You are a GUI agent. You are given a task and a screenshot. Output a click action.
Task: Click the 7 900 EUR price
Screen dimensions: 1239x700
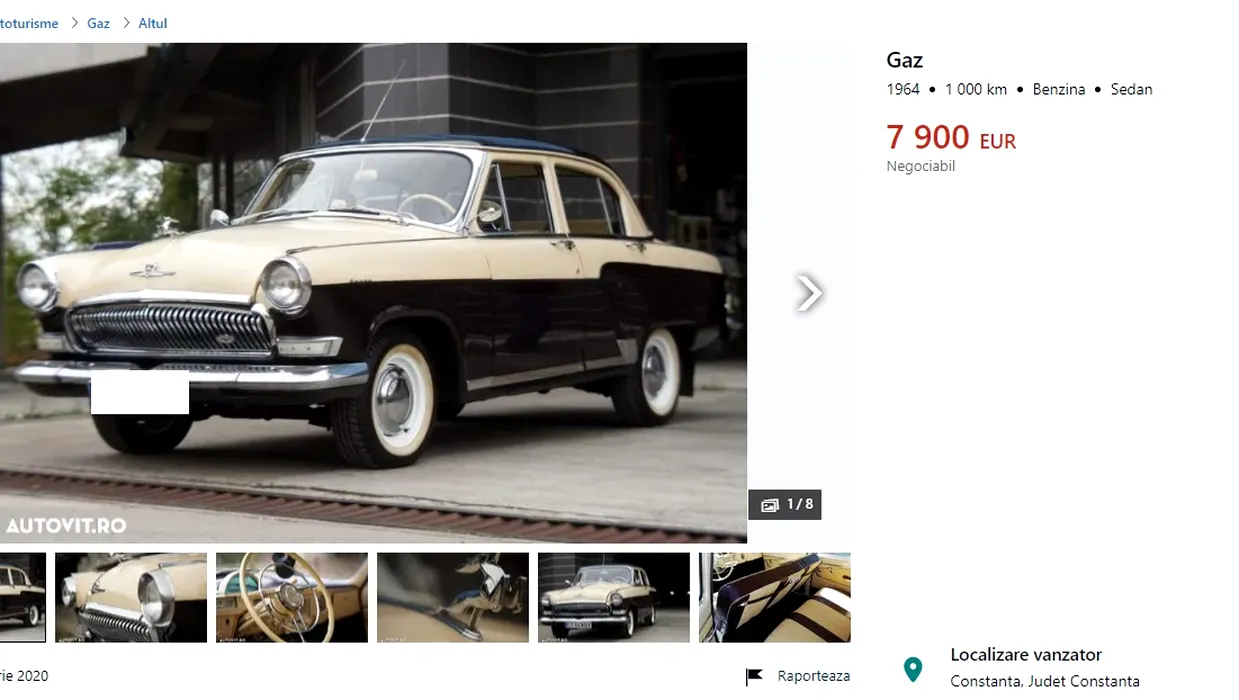951,137
